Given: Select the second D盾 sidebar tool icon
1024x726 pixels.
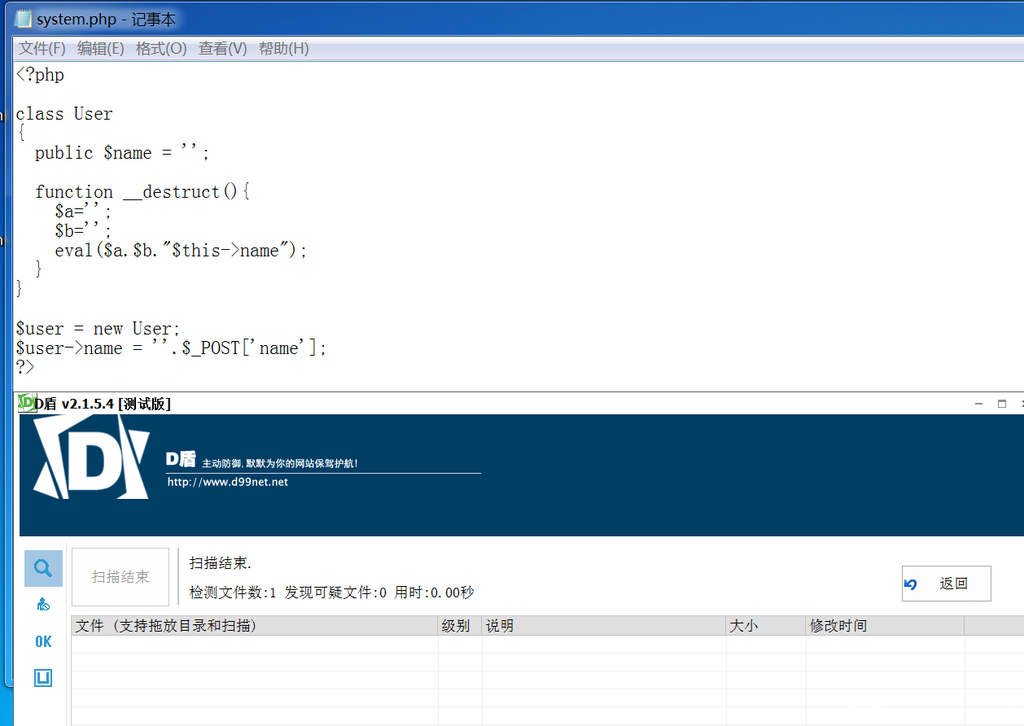Looking at the screenshot, I should [x=43, y=605].
